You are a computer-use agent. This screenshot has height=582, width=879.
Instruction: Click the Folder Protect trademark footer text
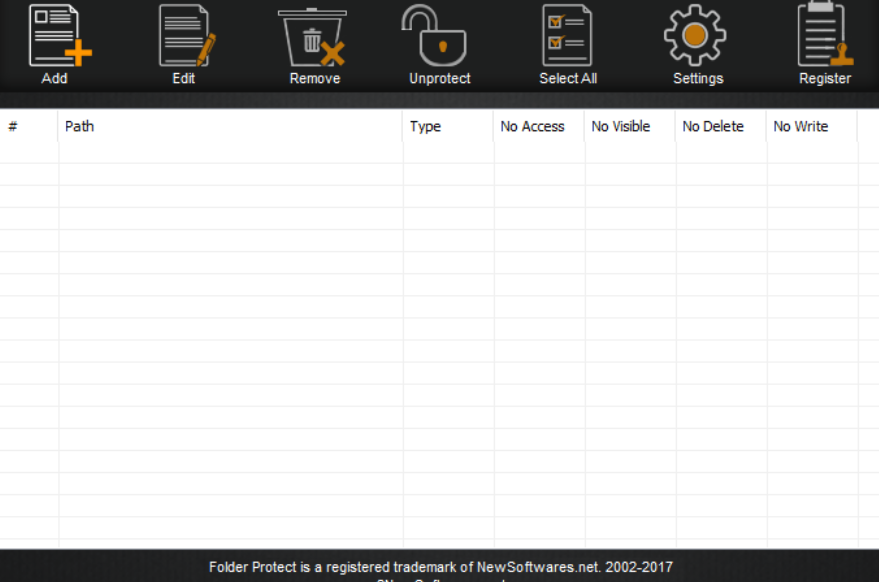point(441,567)
